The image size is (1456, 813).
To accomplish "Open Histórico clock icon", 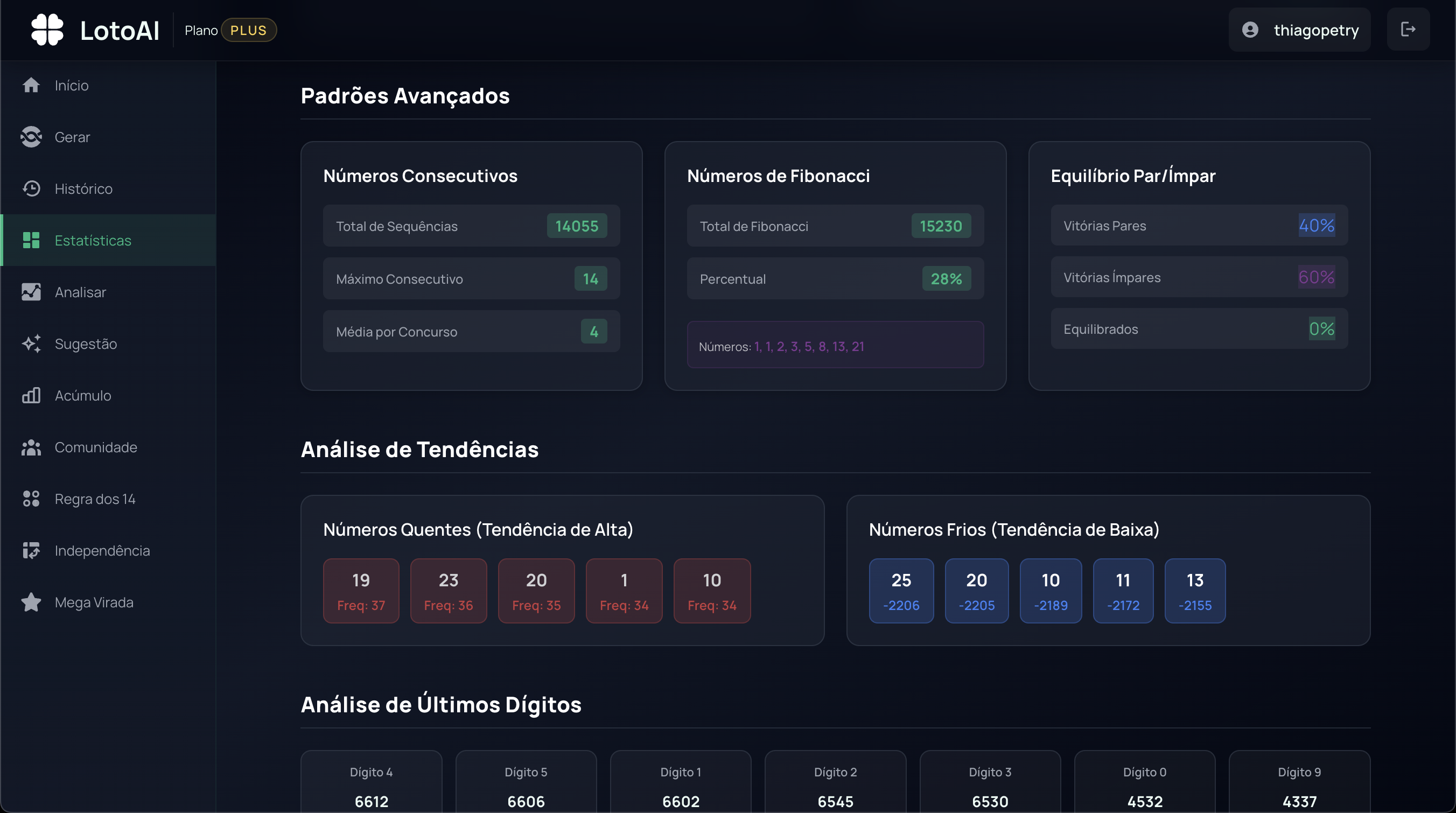I will (x=31, y=188).
